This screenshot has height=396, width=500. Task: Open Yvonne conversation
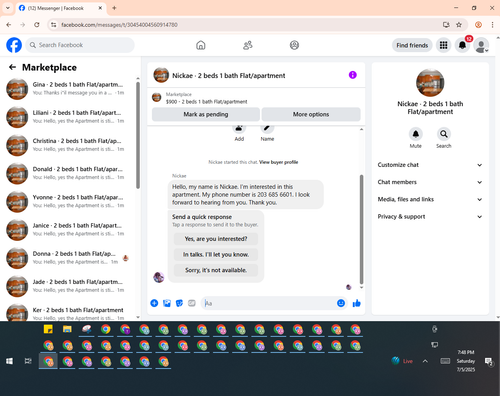point(68,201)
